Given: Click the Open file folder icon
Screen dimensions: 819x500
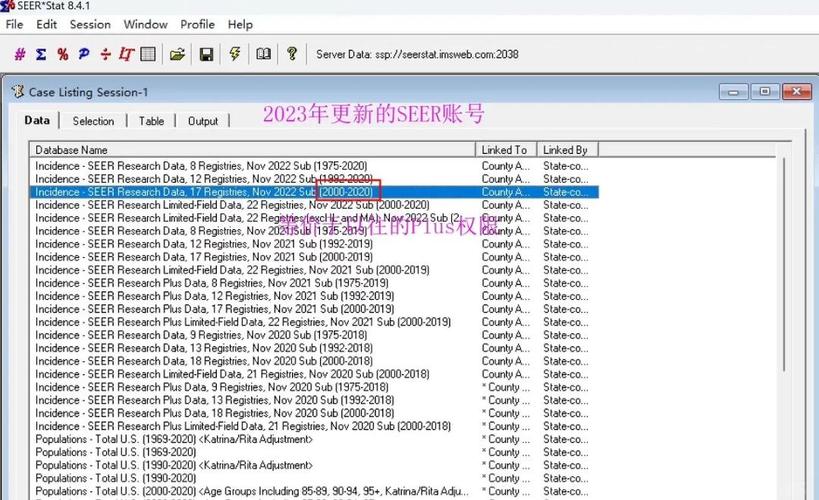Looking at the screenshot, I should click(x=178, y=54).
